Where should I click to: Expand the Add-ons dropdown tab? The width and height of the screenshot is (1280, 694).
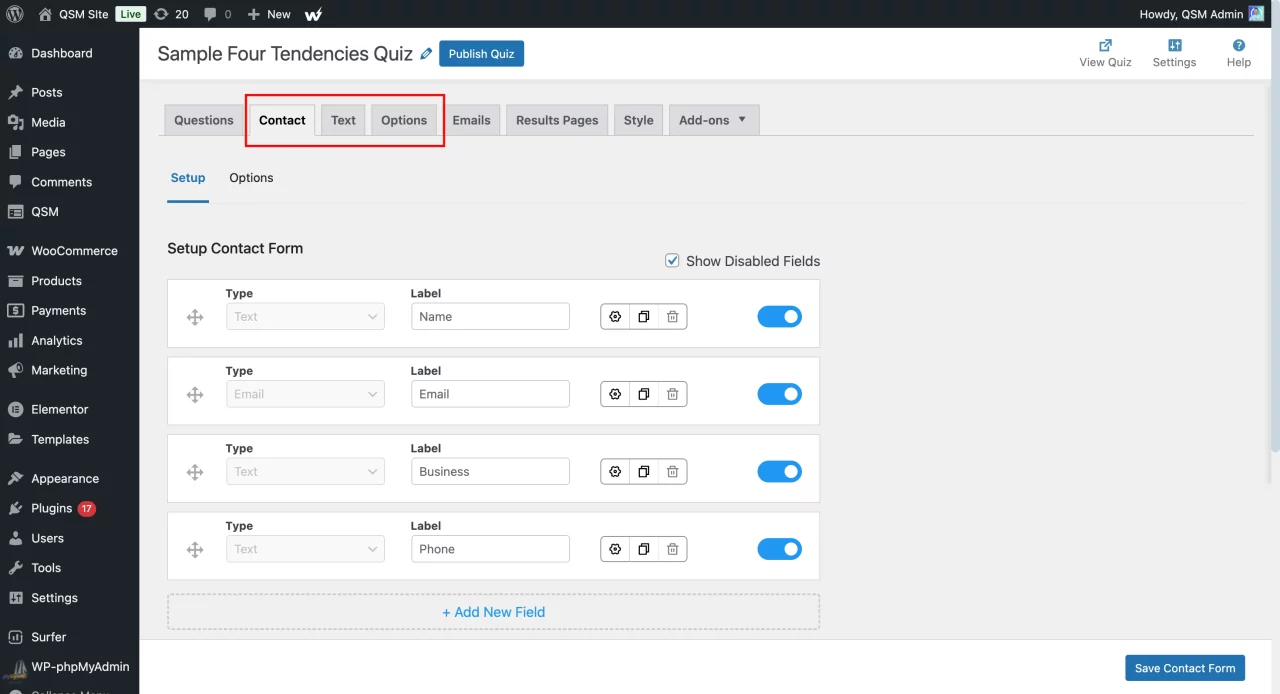pyautogui.click(x=713, y=120)
